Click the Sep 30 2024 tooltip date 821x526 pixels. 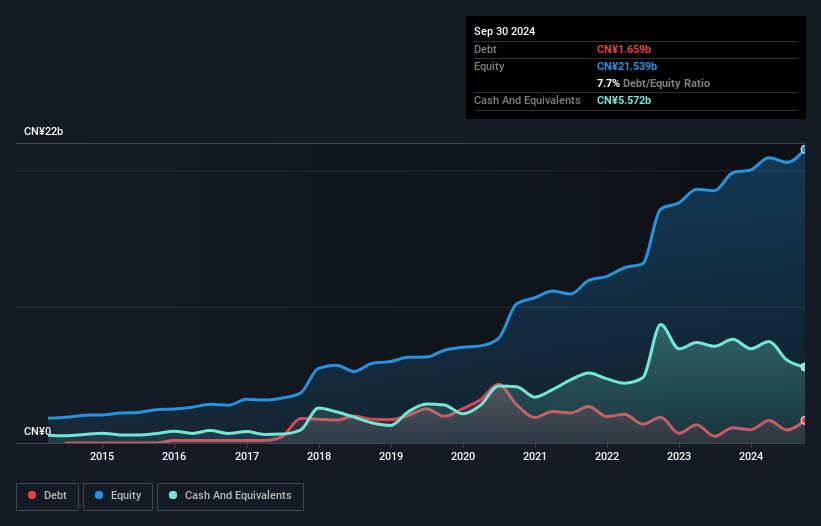504,31
